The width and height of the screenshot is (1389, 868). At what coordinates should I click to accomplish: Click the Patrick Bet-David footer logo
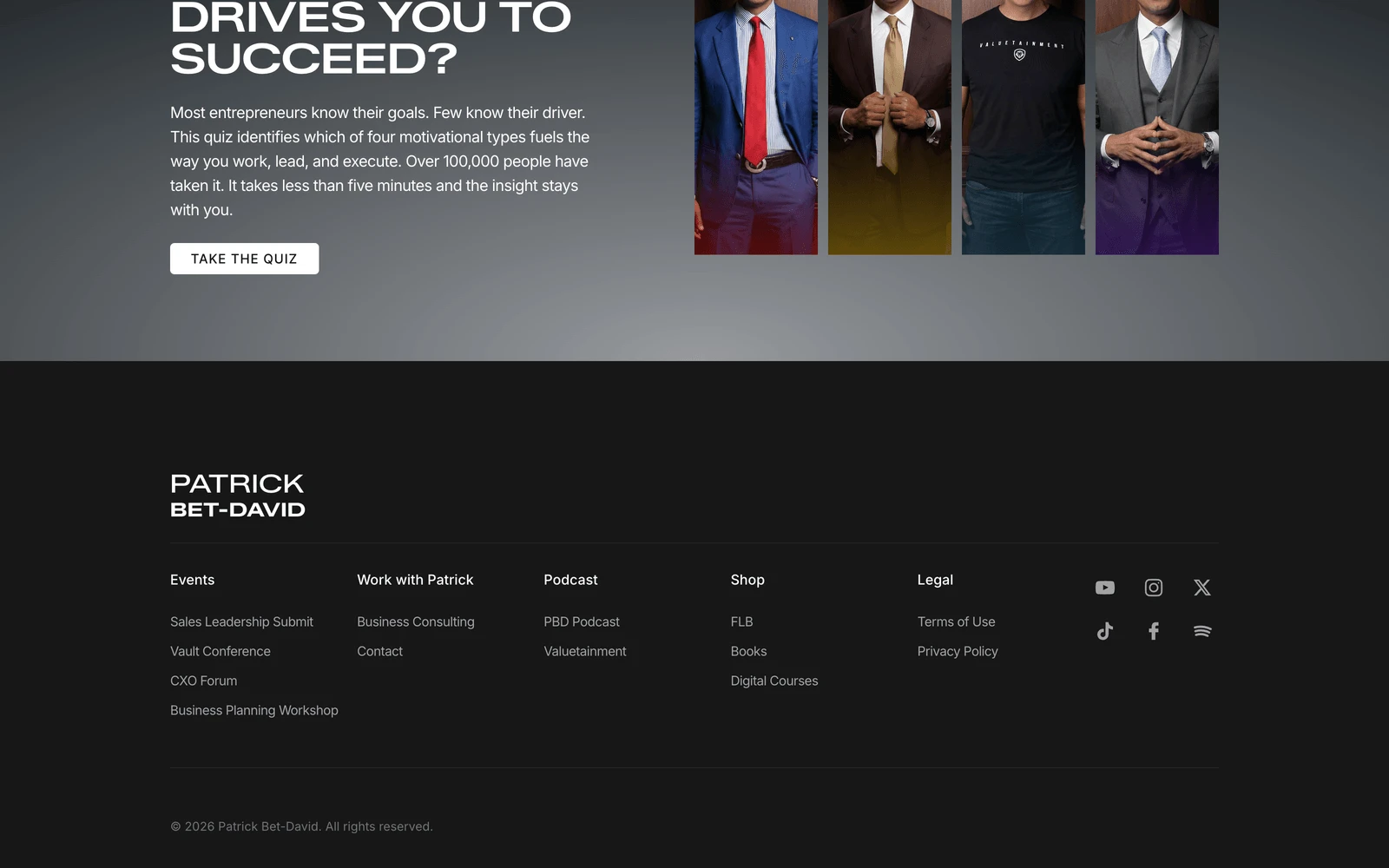pyautogui.click(x=237, y=496)
